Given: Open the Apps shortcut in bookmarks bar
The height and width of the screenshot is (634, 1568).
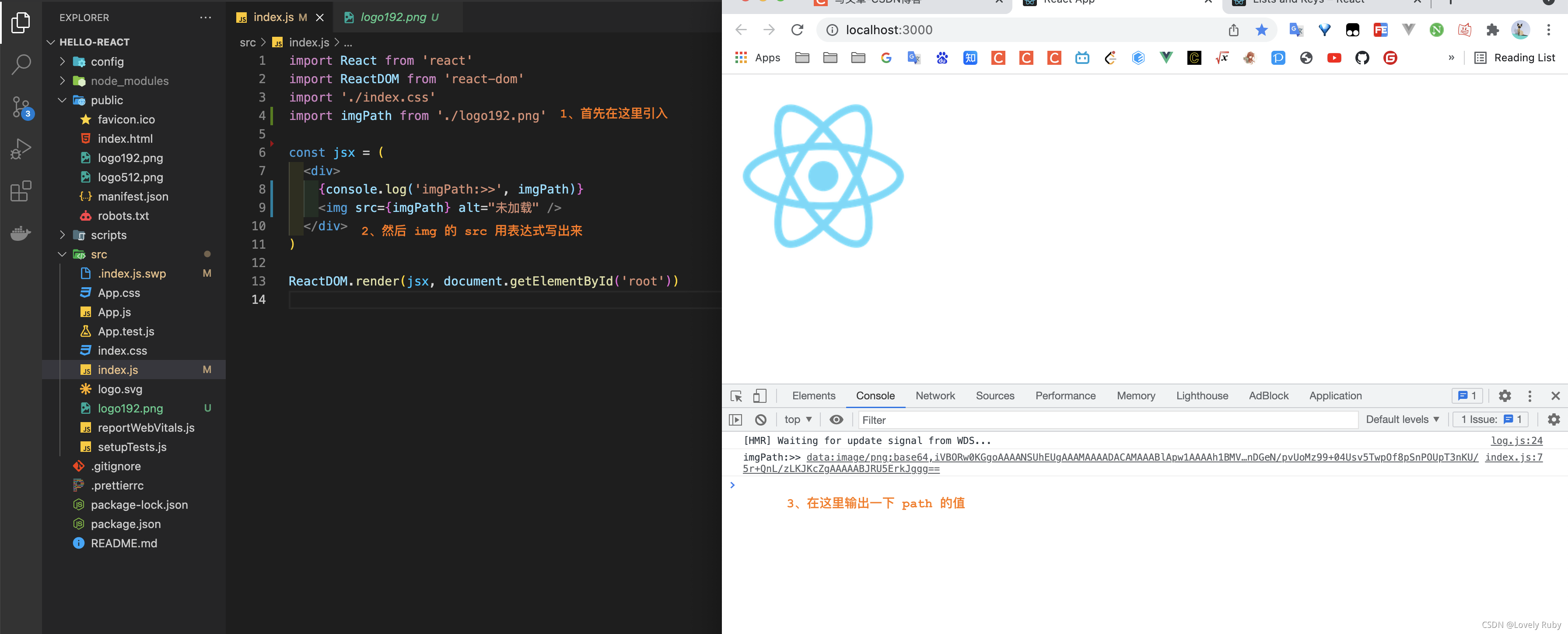Looking at the screenshot, I should pyautogui.click(x=758, y=58).
